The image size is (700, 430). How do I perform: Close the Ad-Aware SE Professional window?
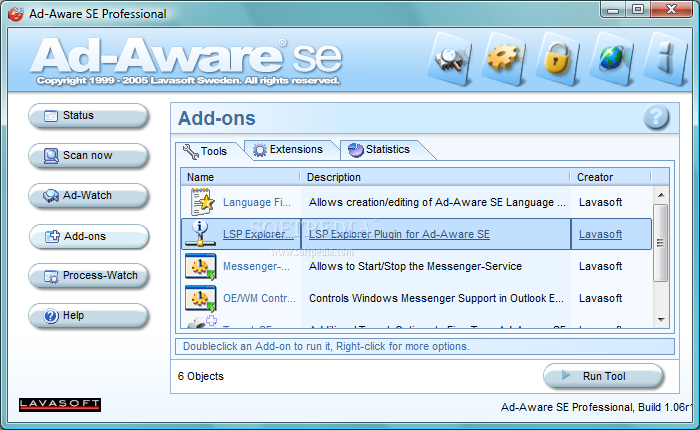click(671, 9)
